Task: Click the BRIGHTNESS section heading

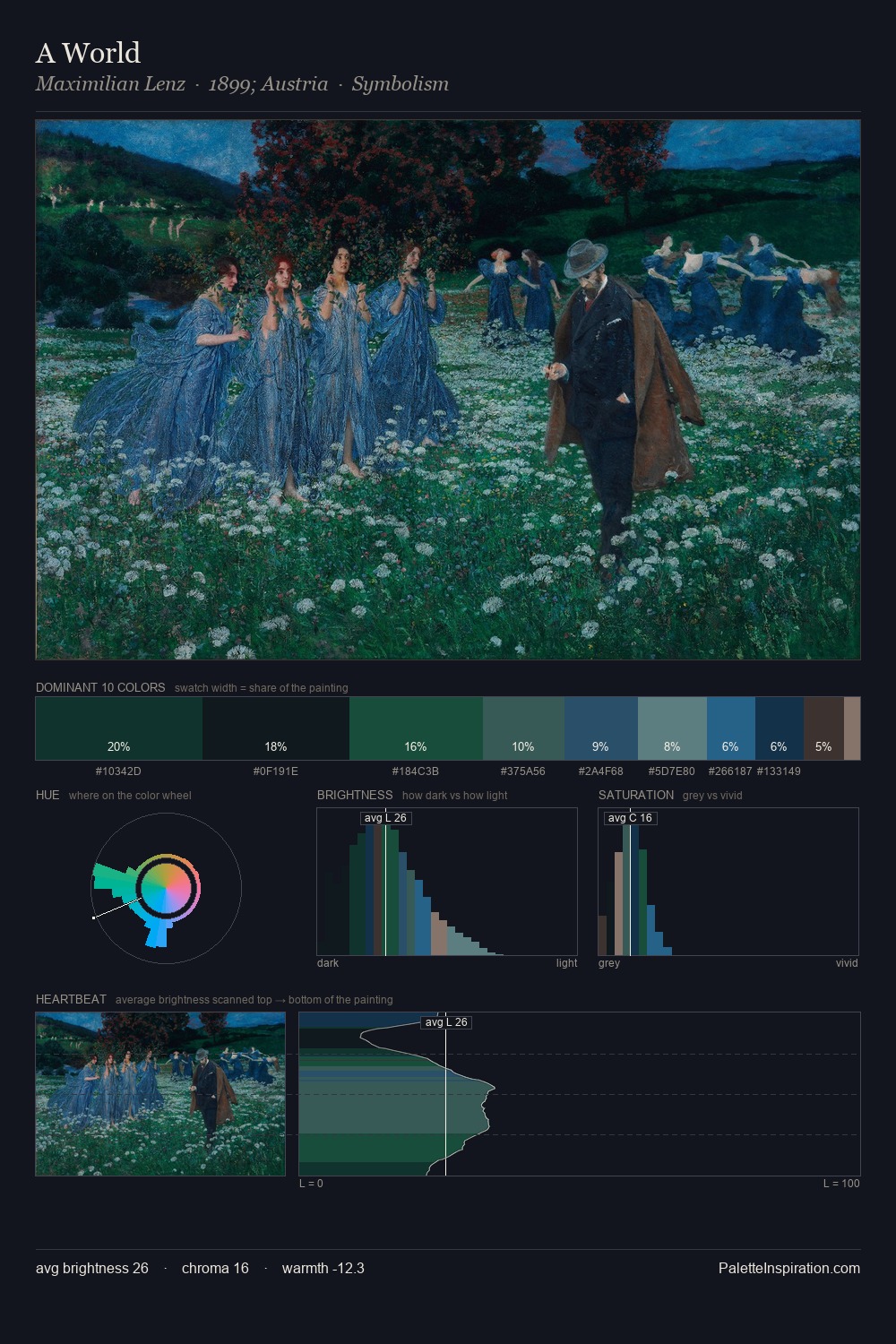Action: coord(355,795)
